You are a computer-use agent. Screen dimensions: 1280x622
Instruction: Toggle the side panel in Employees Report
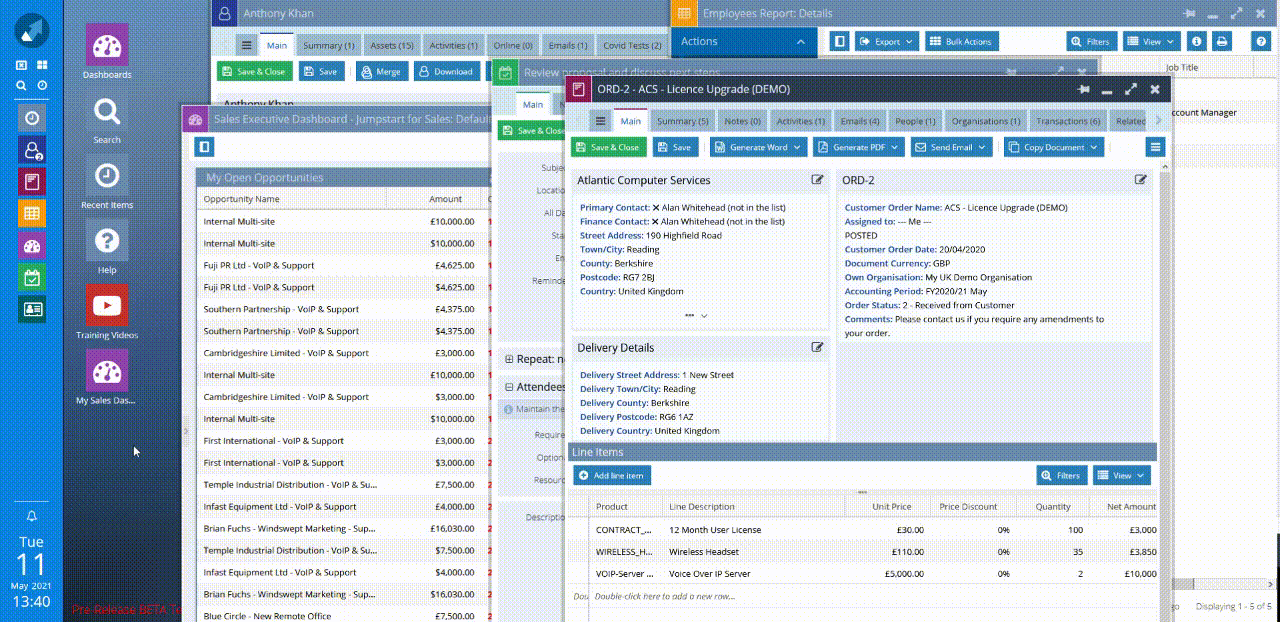840,41
